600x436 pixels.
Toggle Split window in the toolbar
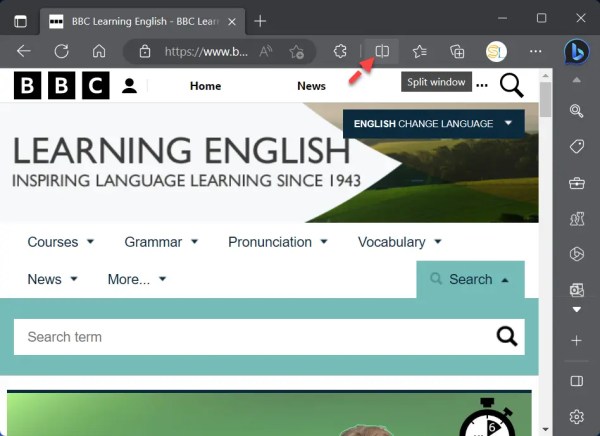point(382,51)
